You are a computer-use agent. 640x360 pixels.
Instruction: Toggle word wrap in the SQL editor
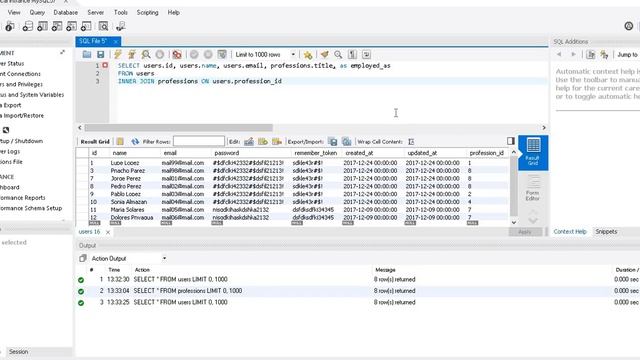(x=366, y=54)
